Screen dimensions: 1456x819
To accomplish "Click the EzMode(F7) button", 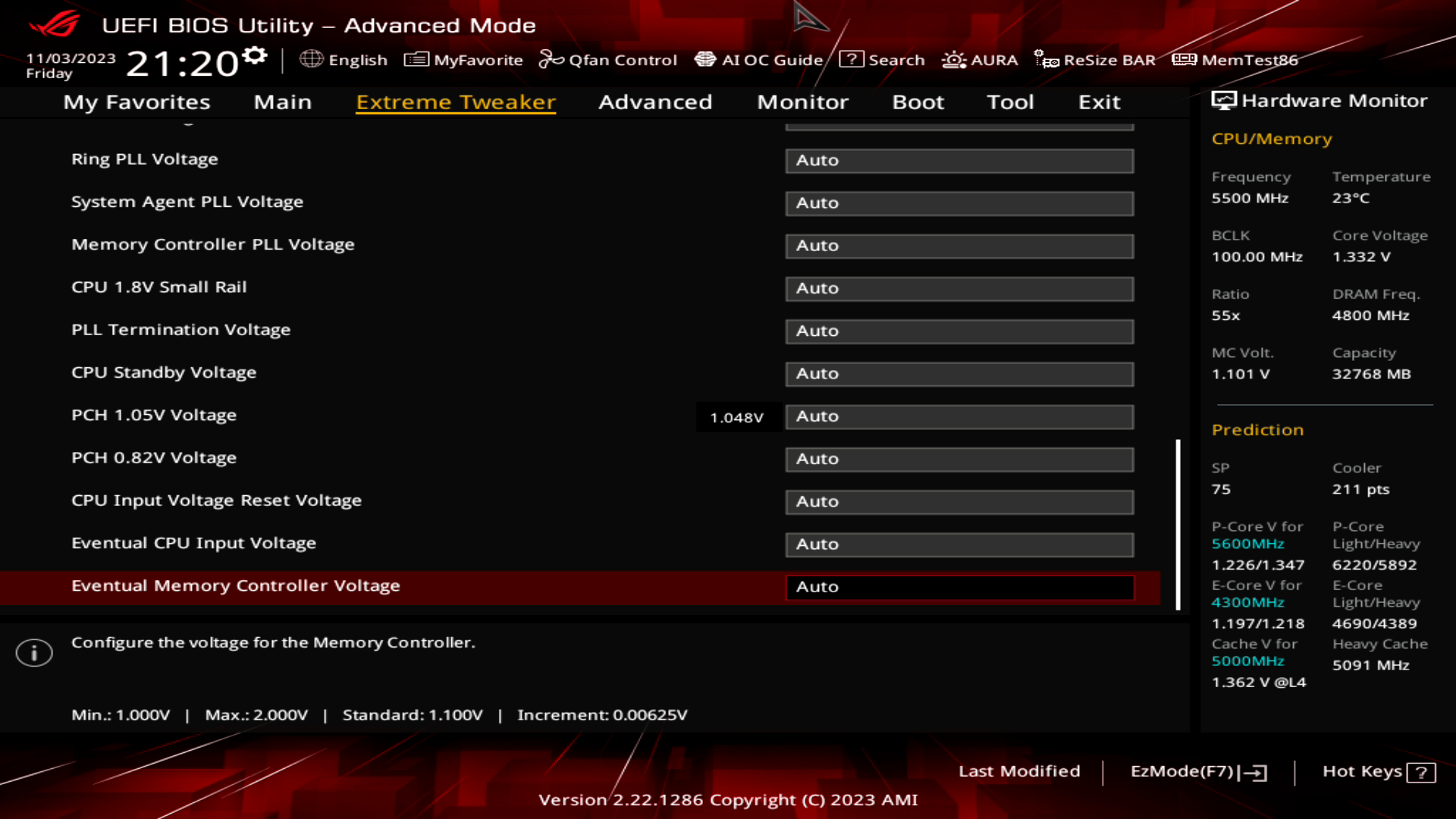I will [x=1198, y=771].
